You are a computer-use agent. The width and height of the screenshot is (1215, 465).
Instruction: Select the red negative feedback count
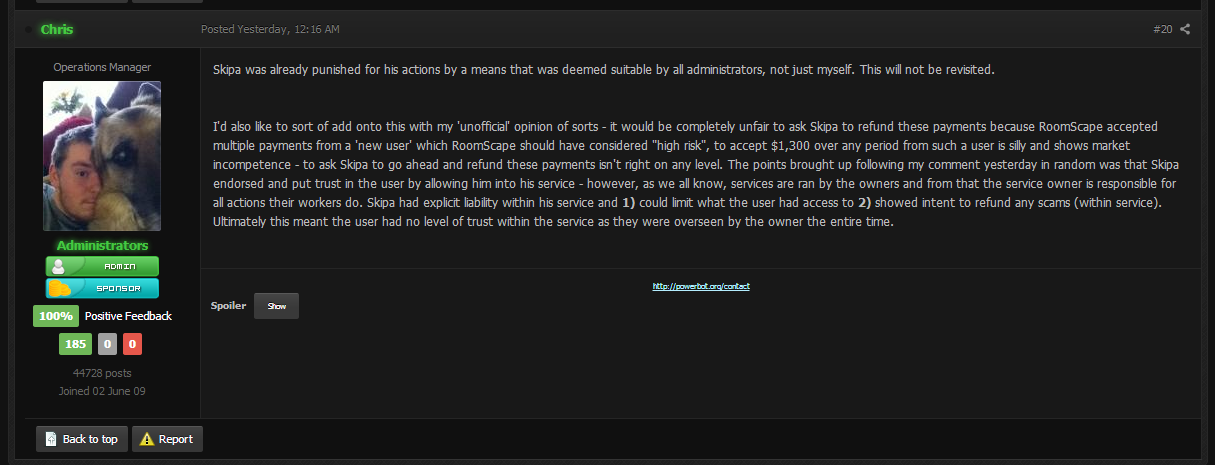[132, 345]
